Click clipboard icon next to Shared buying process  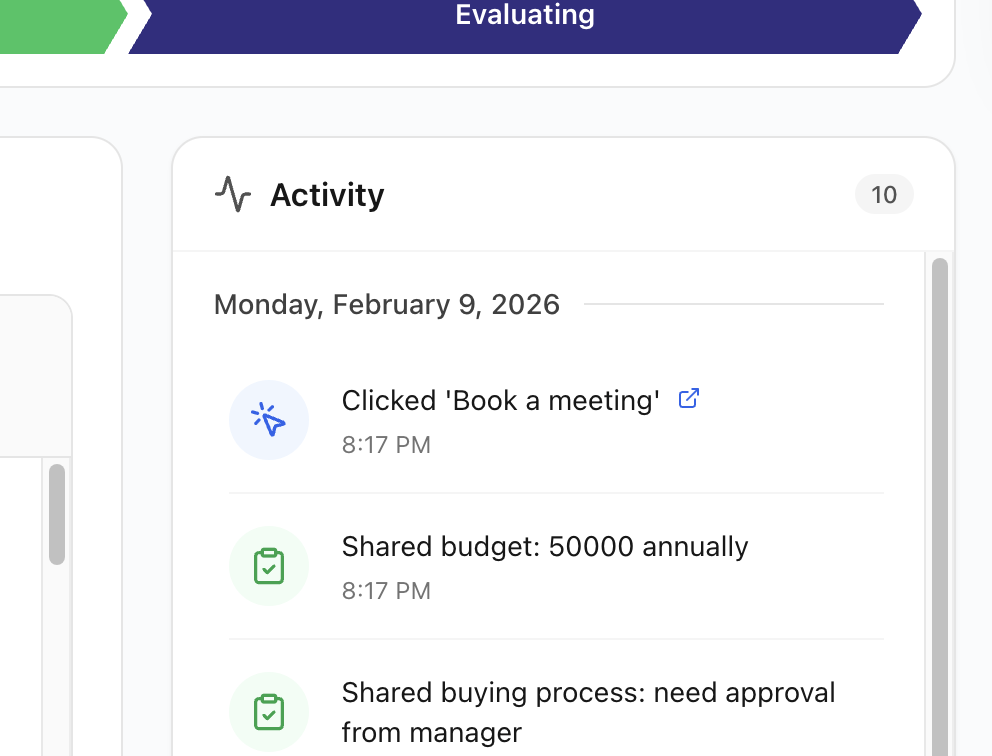[x=268, y=712]
